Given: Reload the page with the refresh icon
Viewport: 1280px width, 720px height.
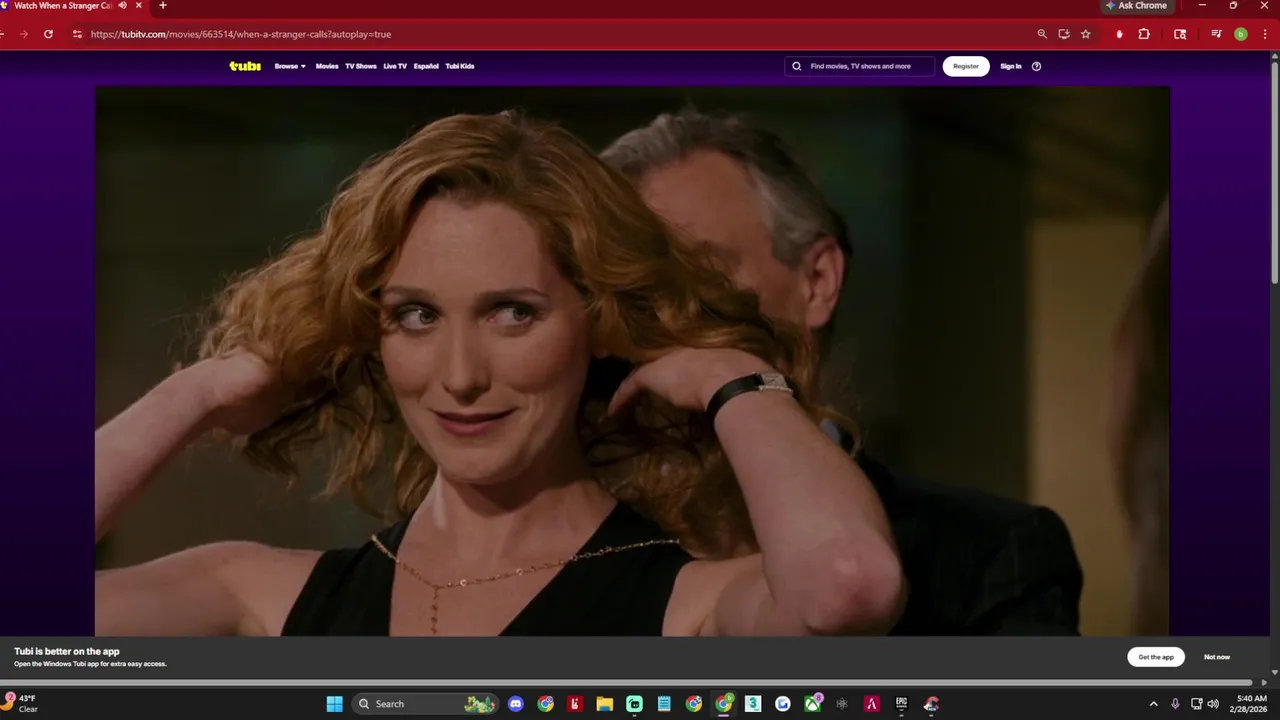Looking at the screenshot, I should 48,34.
